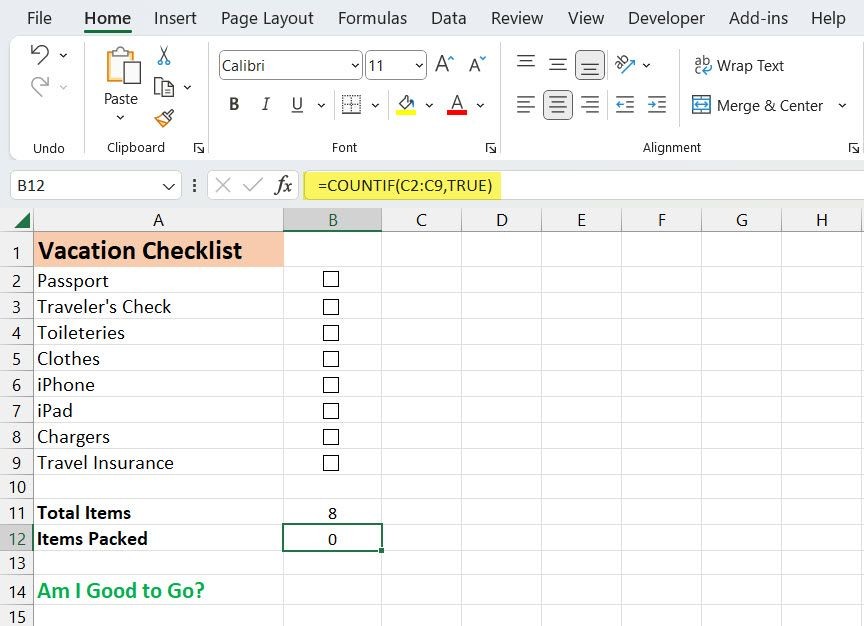The height and width of the screenshot is (626, 864).
Task: Switch to the Data tab
Action: point(449,18)
